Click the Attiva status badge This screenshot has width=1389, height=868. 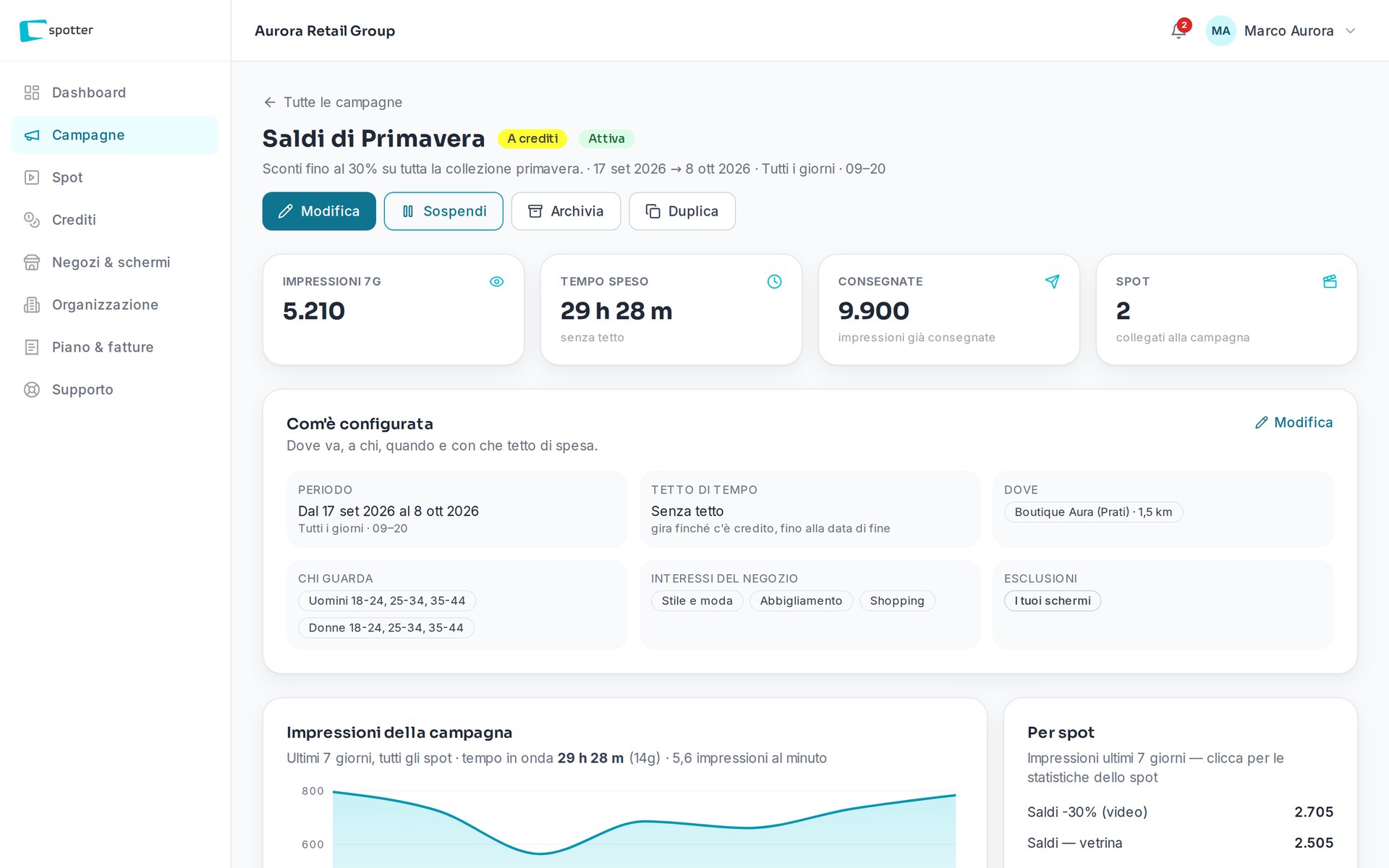click(x=606, y=138)
